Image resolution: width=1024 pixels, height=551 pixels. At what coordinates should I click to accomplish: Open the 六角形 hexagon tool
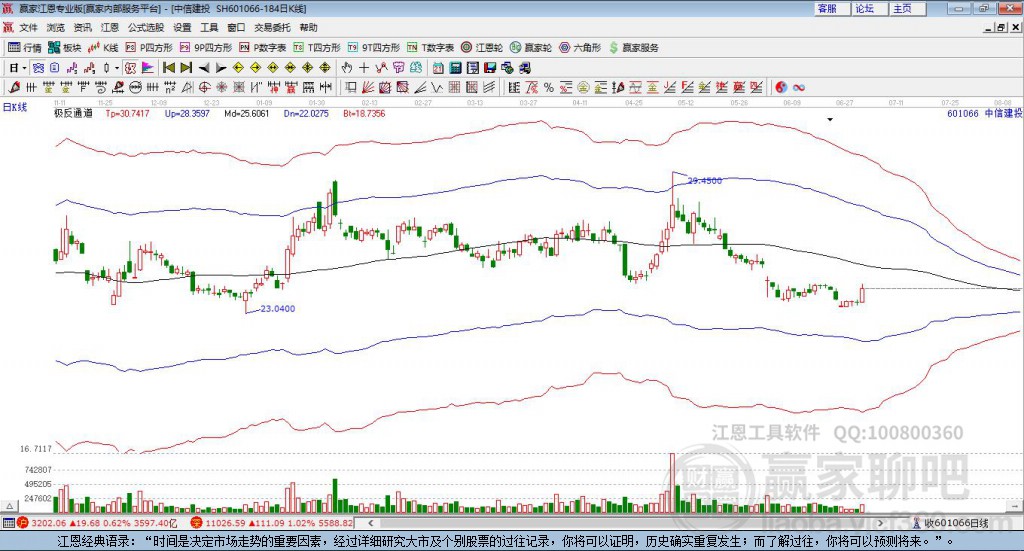click(x=581, y=47)
